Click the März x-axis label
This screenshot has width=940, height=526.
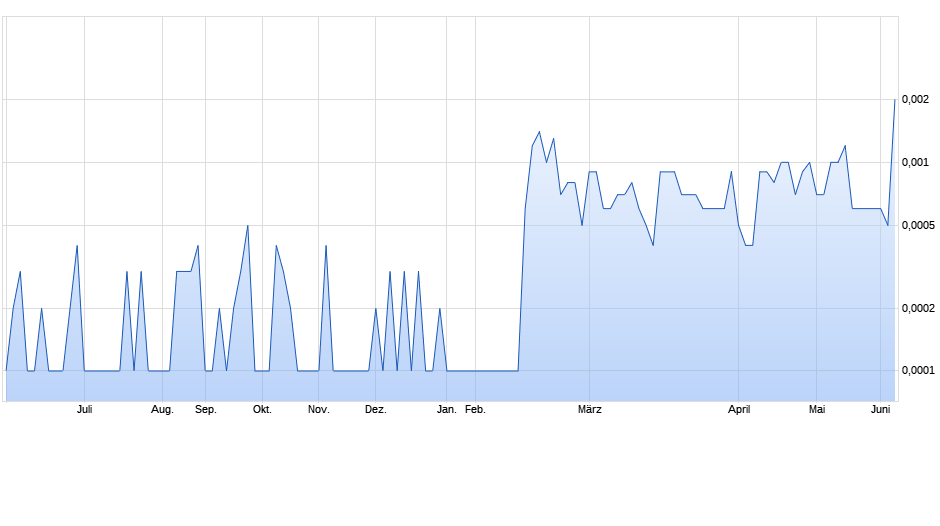[589, 410]
